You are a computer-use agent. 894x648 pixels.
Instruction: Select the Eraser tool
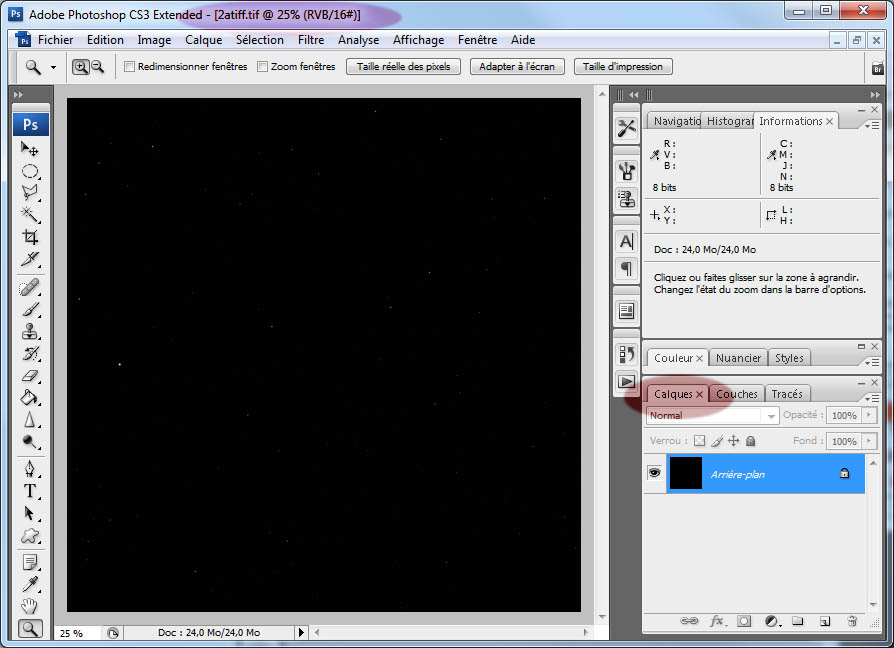click(x=30, y=376)
